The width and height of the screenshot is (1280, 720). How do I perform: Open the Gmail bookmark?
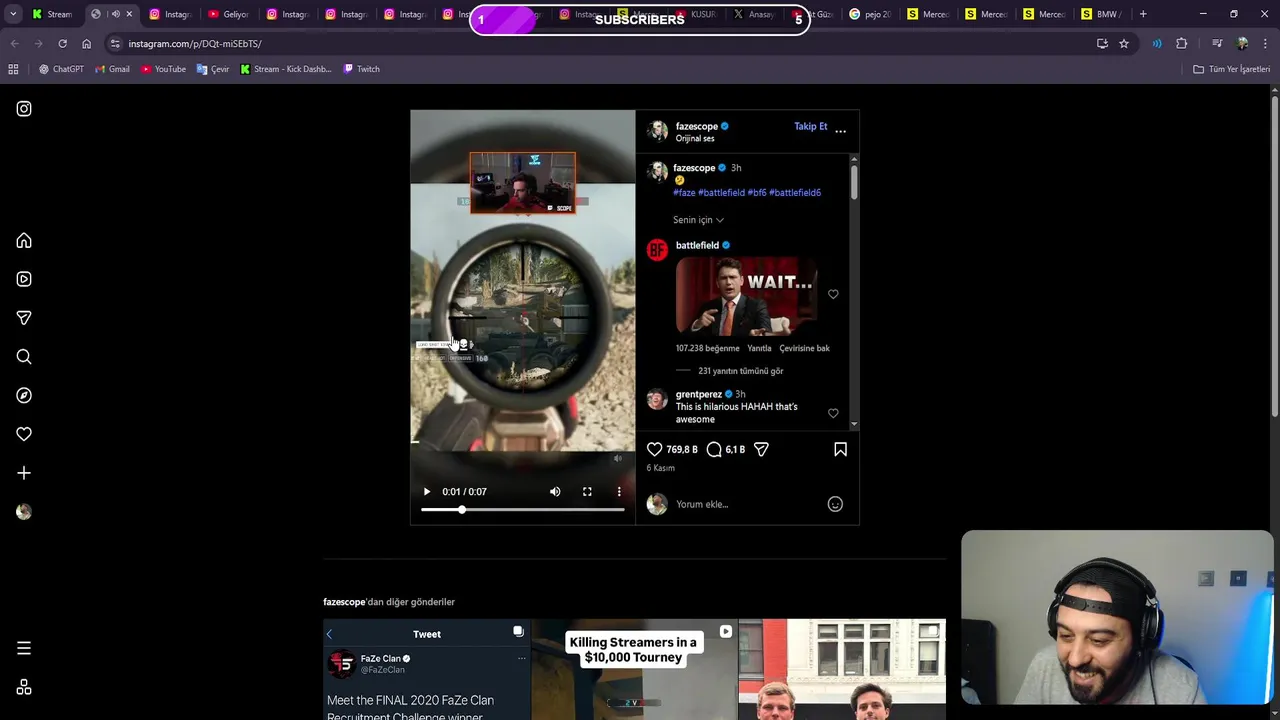112,69
